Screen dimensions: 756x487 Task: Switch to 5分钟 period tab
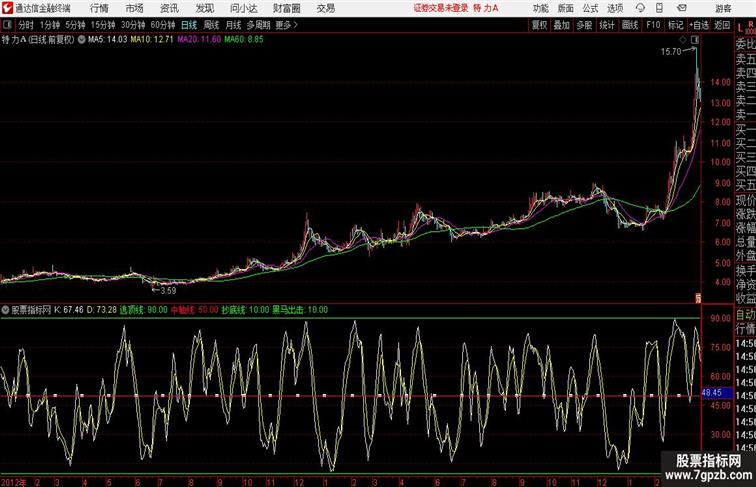pos(75,25)
